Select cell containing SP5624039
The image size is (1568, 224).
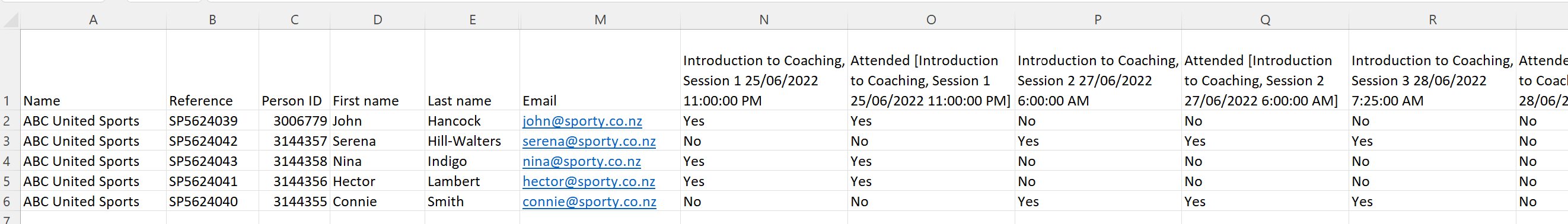click(212, 121)
